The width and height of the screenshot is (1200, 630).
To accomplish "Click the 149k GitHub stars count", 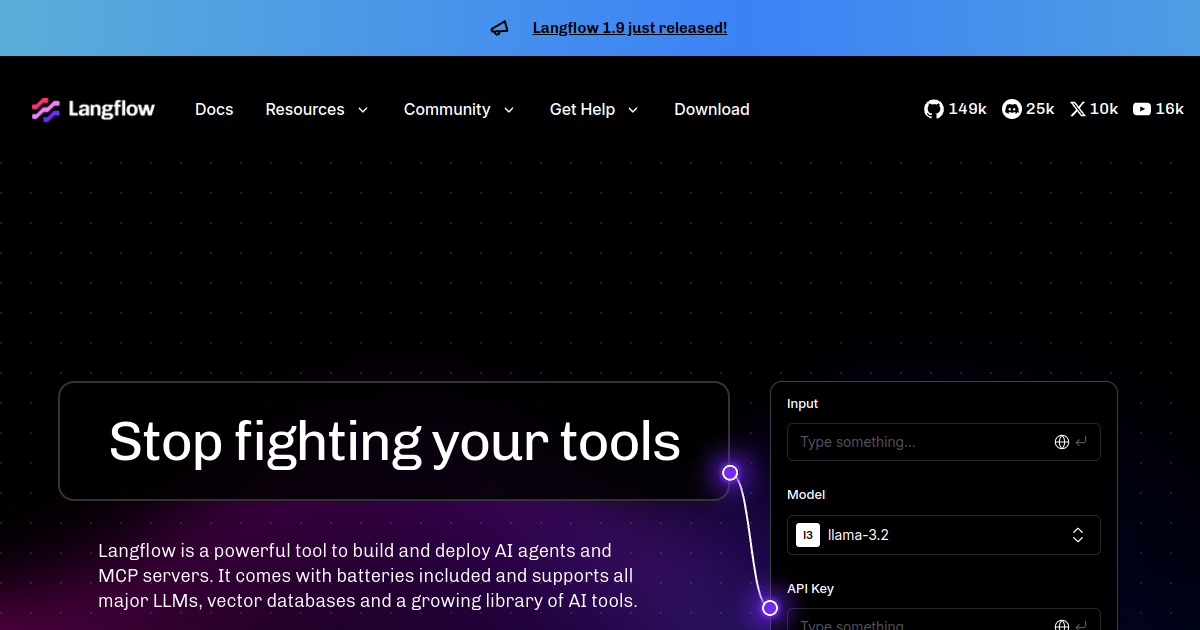I will [x=968, y=109].
